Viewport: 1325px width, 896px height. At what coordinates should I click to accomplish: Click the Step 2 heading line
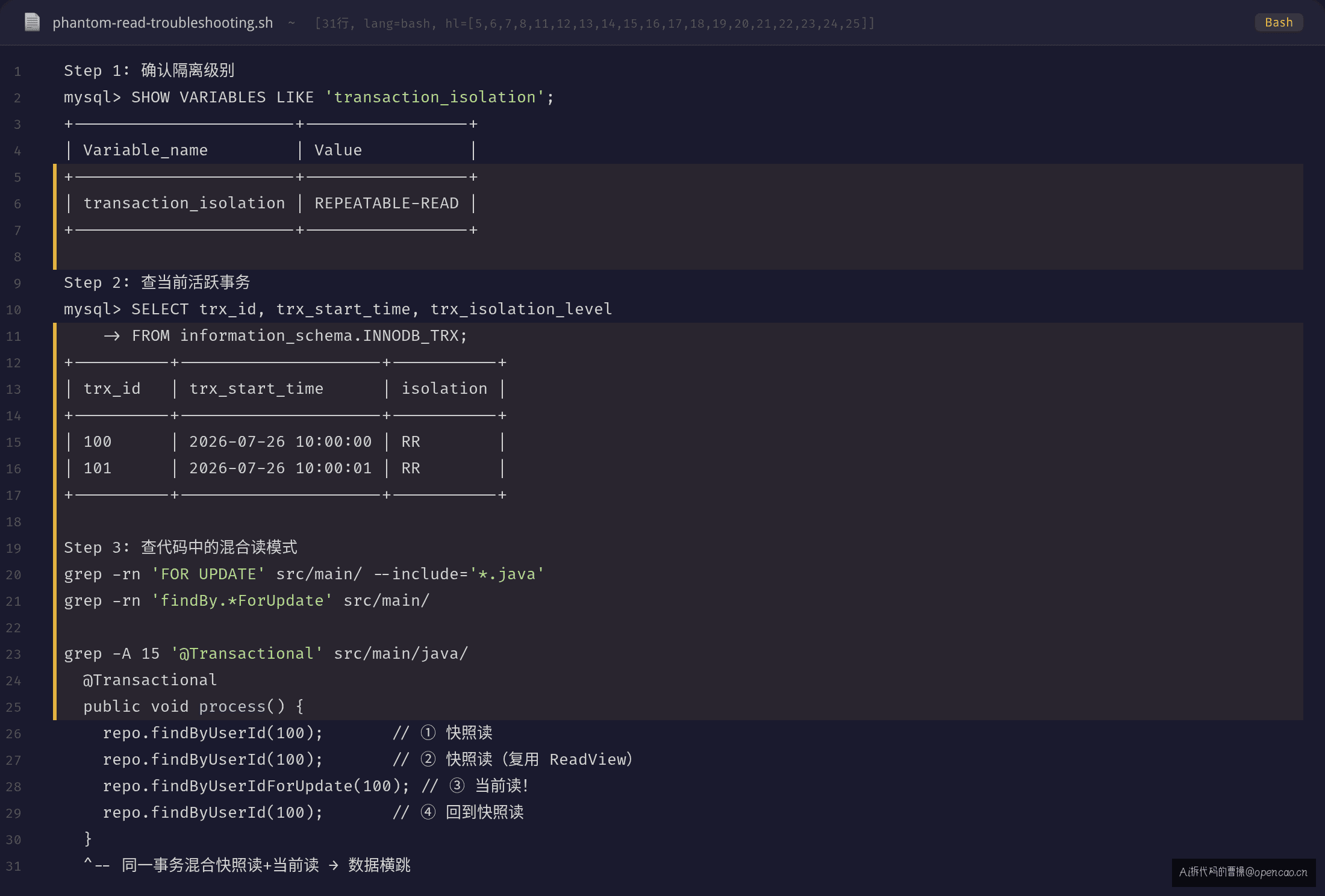coord(157,282)
